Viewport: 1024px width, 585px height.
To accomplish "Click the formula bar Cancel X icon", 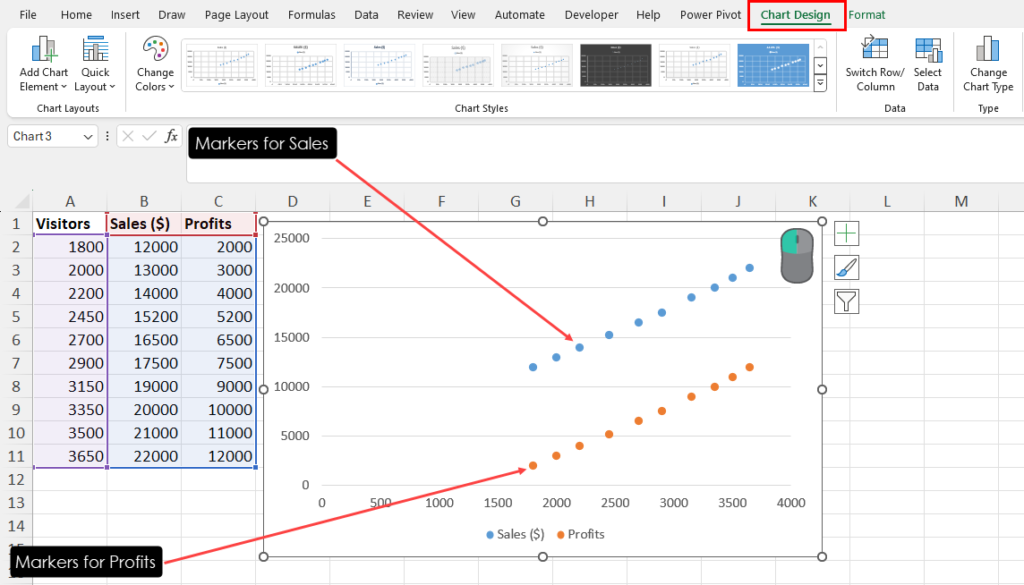I will 128,136.
